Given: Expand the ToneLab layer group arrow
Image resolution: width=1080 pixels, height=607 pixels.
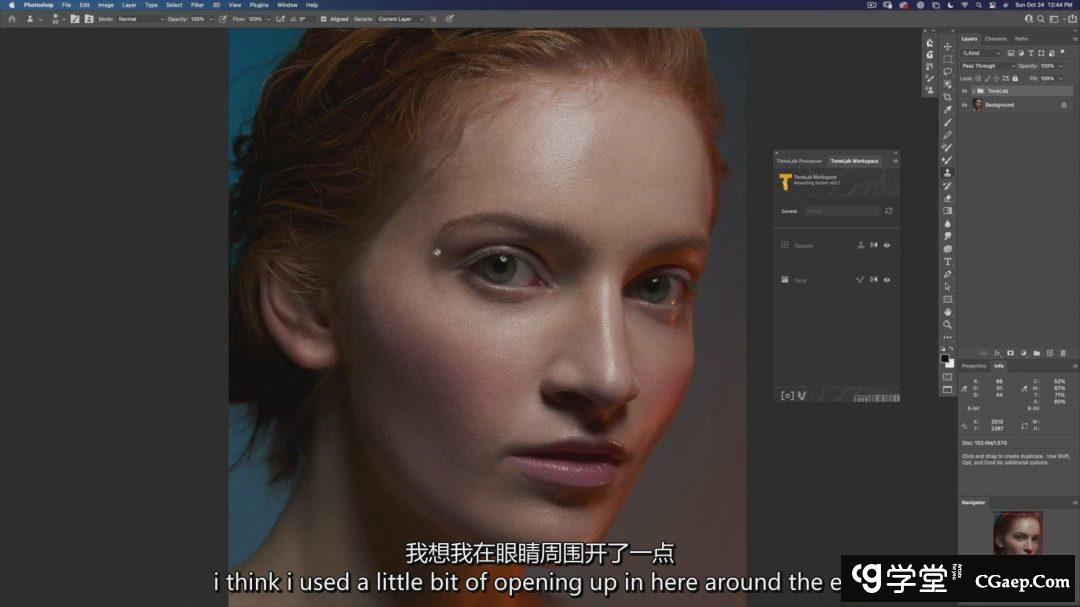Looking at the screenshot, I should click(x=973, y=91).
